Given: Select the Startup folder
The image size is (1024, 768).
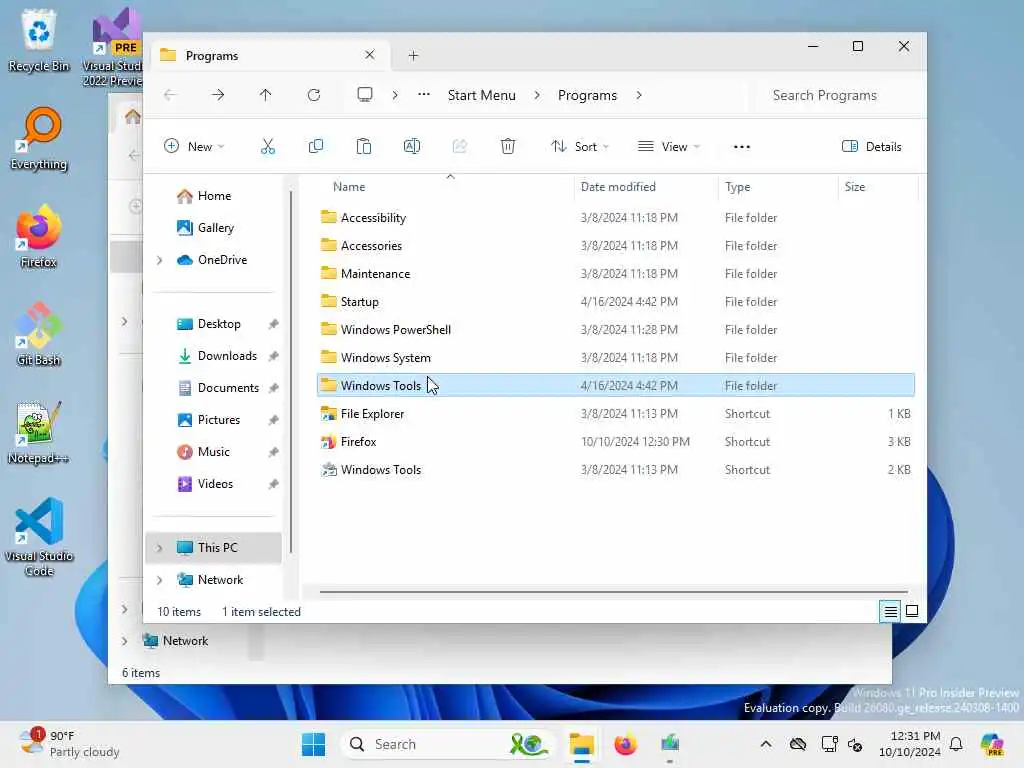Looking at the screenshot, I should pos(615,302).
